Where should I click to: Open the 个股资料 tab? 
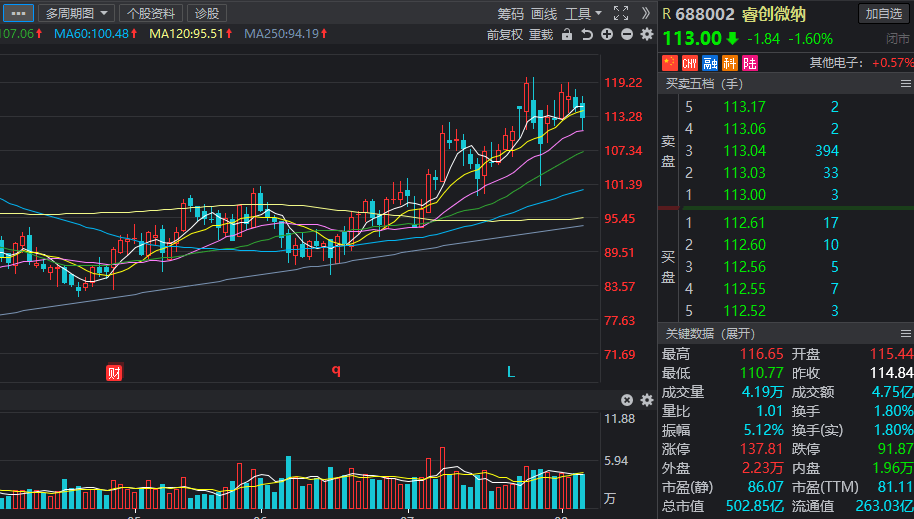(x=150, y=13)
